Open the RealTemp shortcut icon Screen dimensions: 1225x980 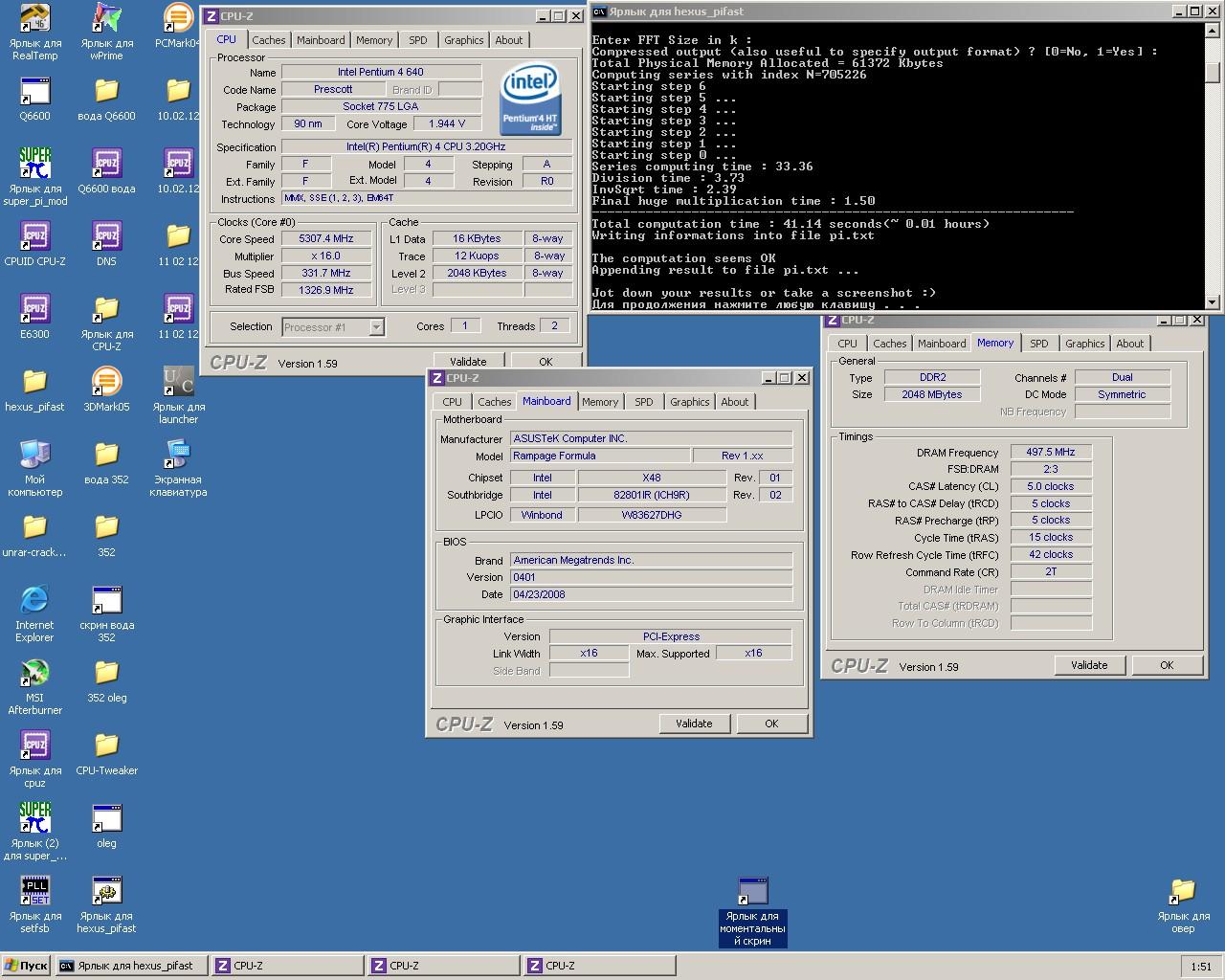[35, 19]
